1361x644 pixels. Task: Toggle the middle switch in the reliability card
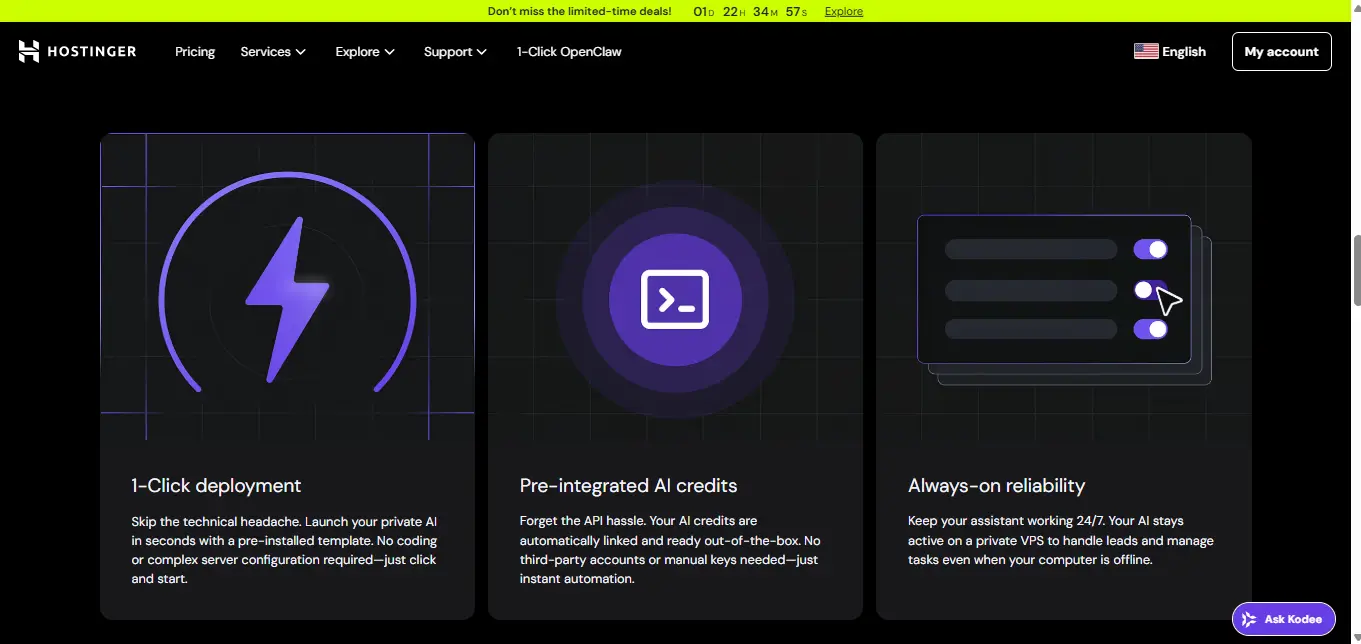coord(1148,290)
